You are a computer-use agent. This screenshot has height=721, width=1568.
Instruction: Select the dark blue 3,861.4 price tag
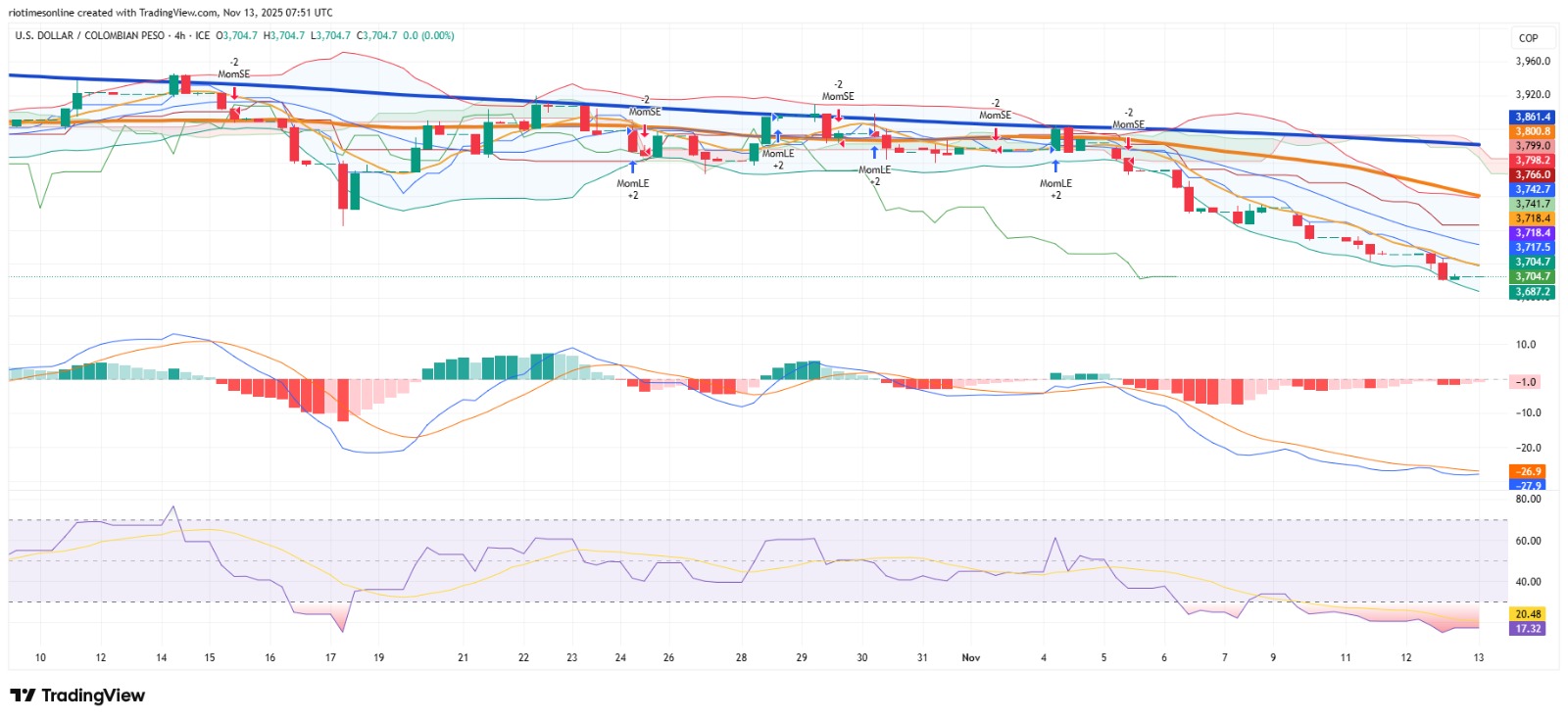click(1533, 117)
